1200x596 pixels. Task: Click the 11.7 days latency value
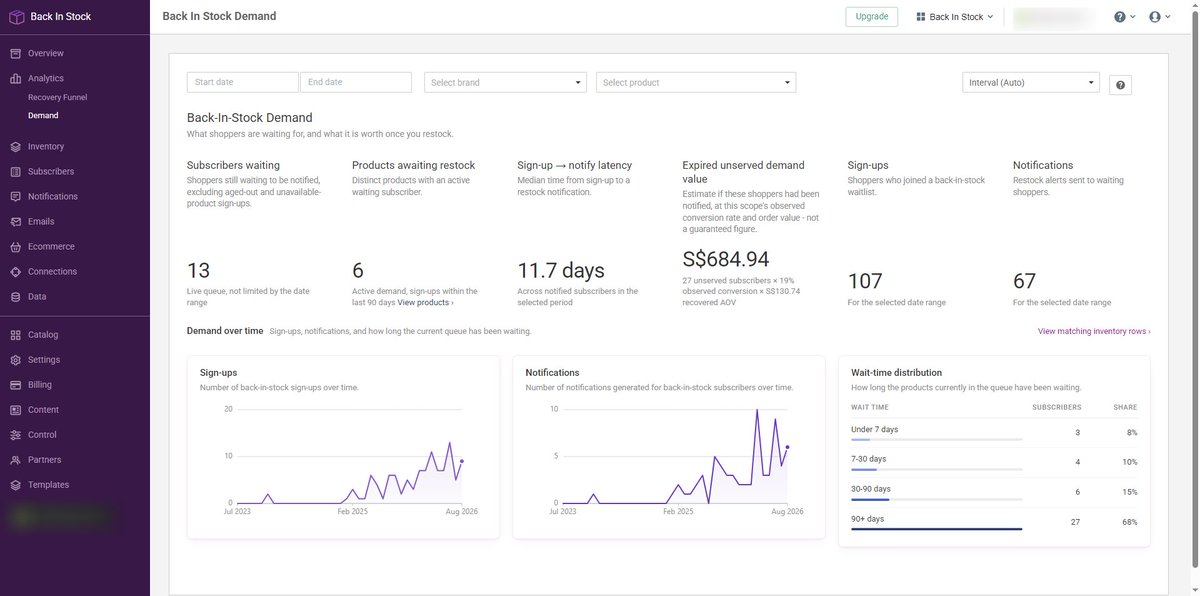(561, 270)
